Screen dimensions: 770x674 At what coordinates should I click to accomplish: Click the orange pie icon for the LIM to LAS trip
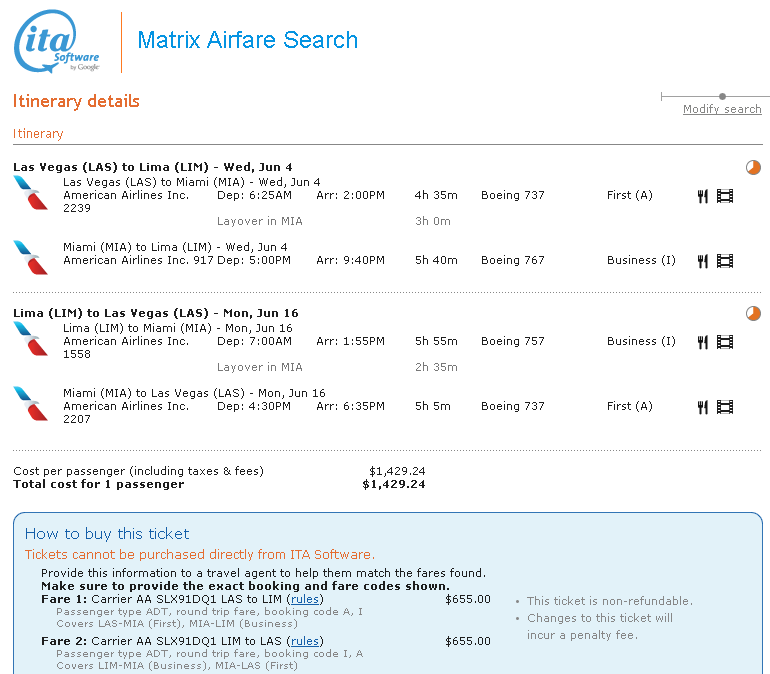[x=753, y=313]
